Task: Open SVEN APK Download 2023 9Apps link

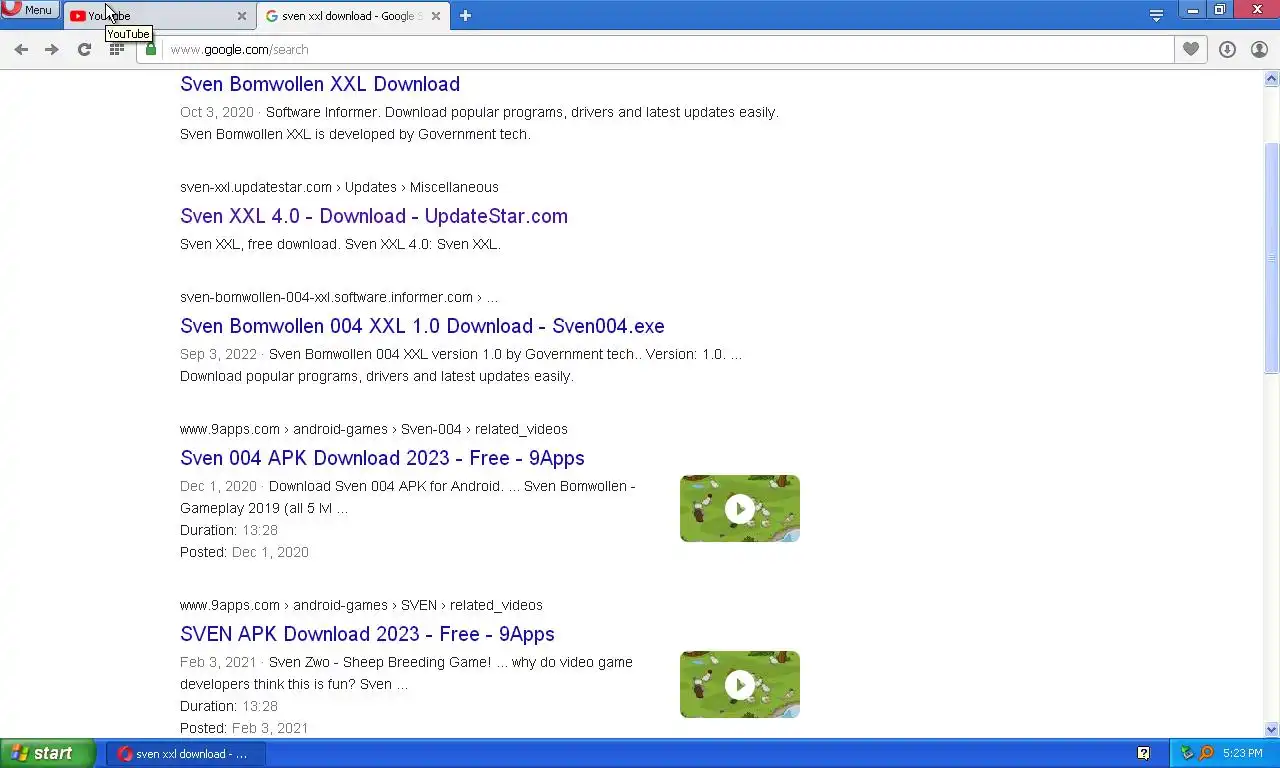Action: 367,634
